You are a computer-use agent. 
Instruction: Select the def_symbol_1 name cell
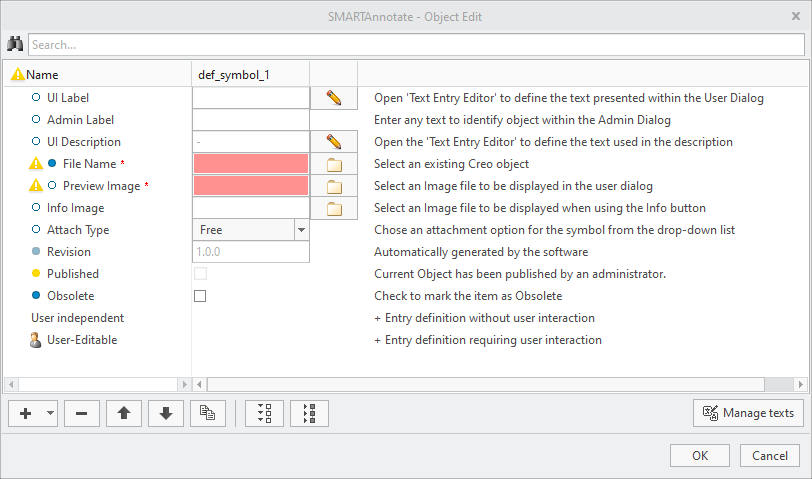tap(234, 75)
